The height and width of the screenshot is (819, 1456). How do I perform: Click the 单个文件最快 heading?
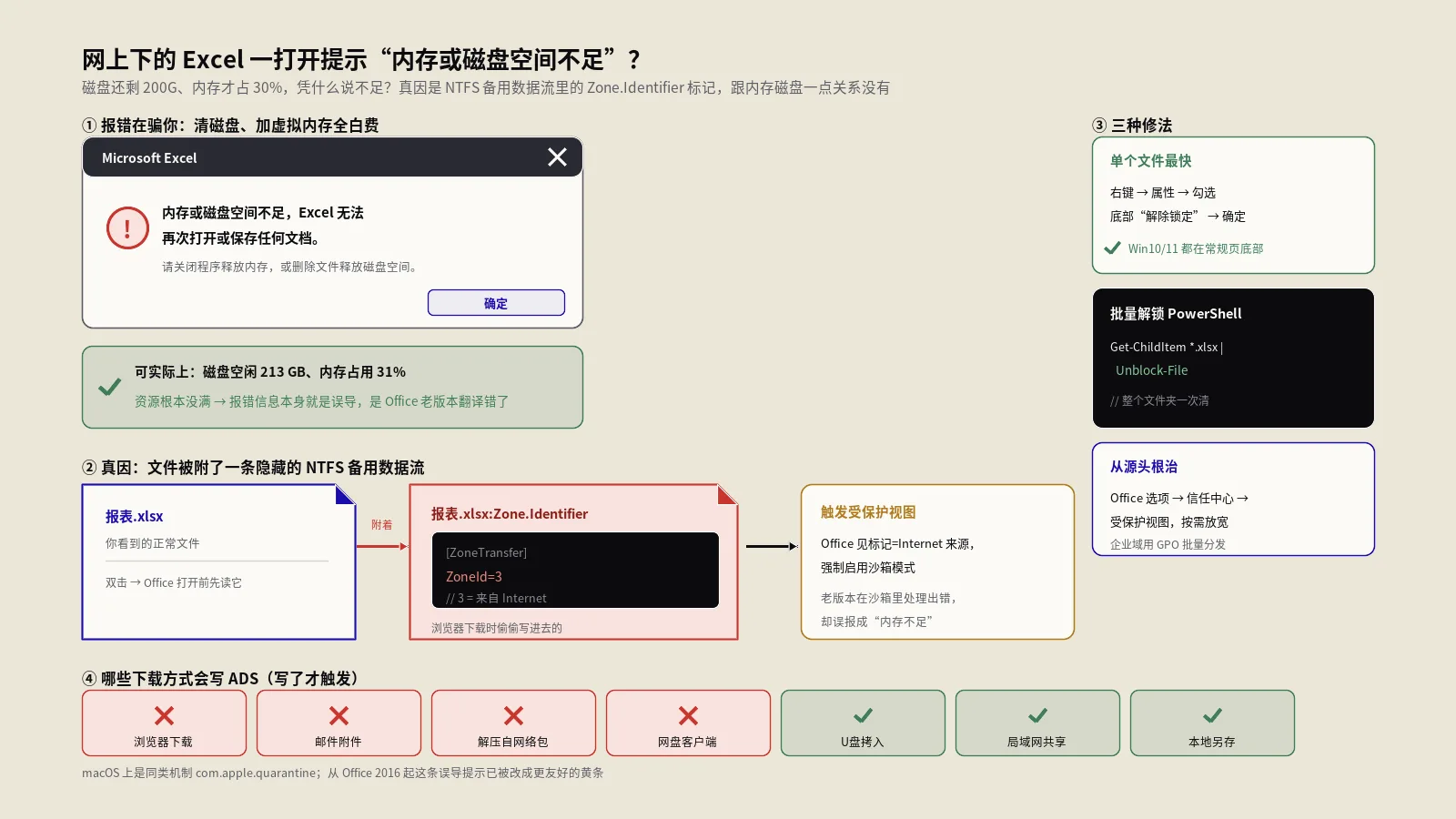coord(1150,161)
